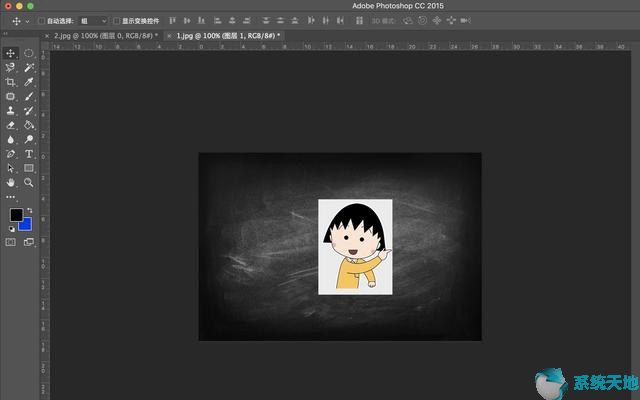The height and width of the screenshot is (400, 640).
Task: Open the Edit Toolbar three-dots button
Action: [11, 197]
